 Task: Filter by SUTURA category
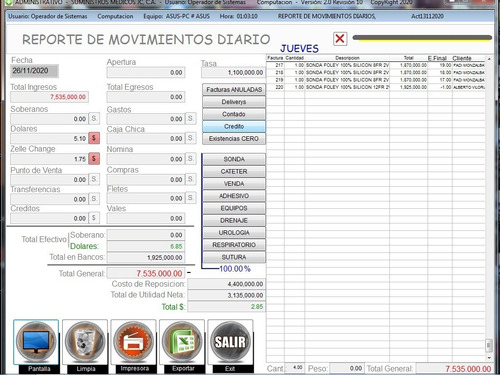point(234,257)
